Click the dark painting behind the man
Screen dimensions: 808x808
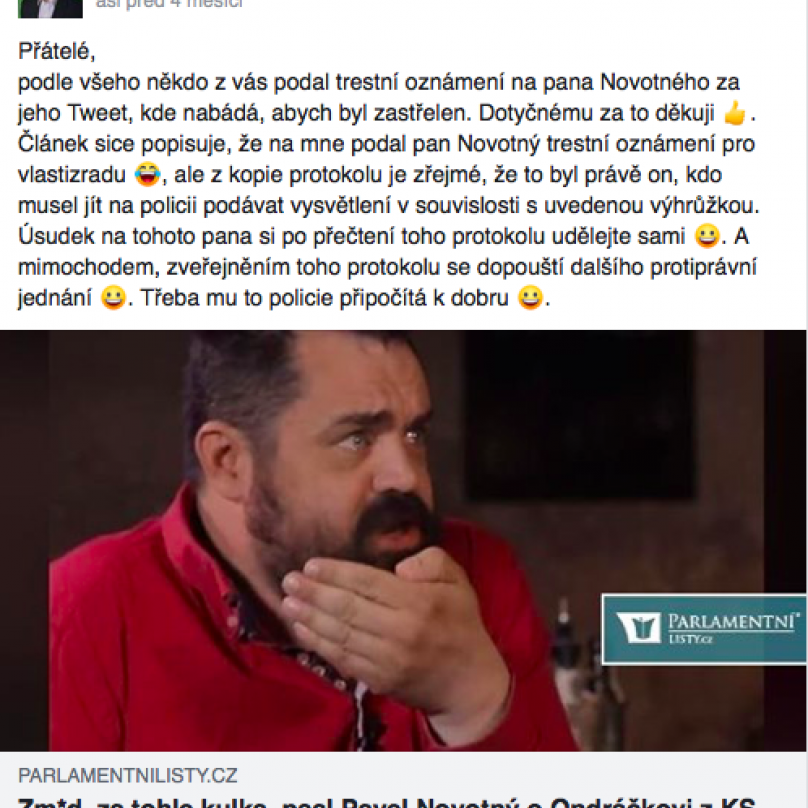point(577,412)
